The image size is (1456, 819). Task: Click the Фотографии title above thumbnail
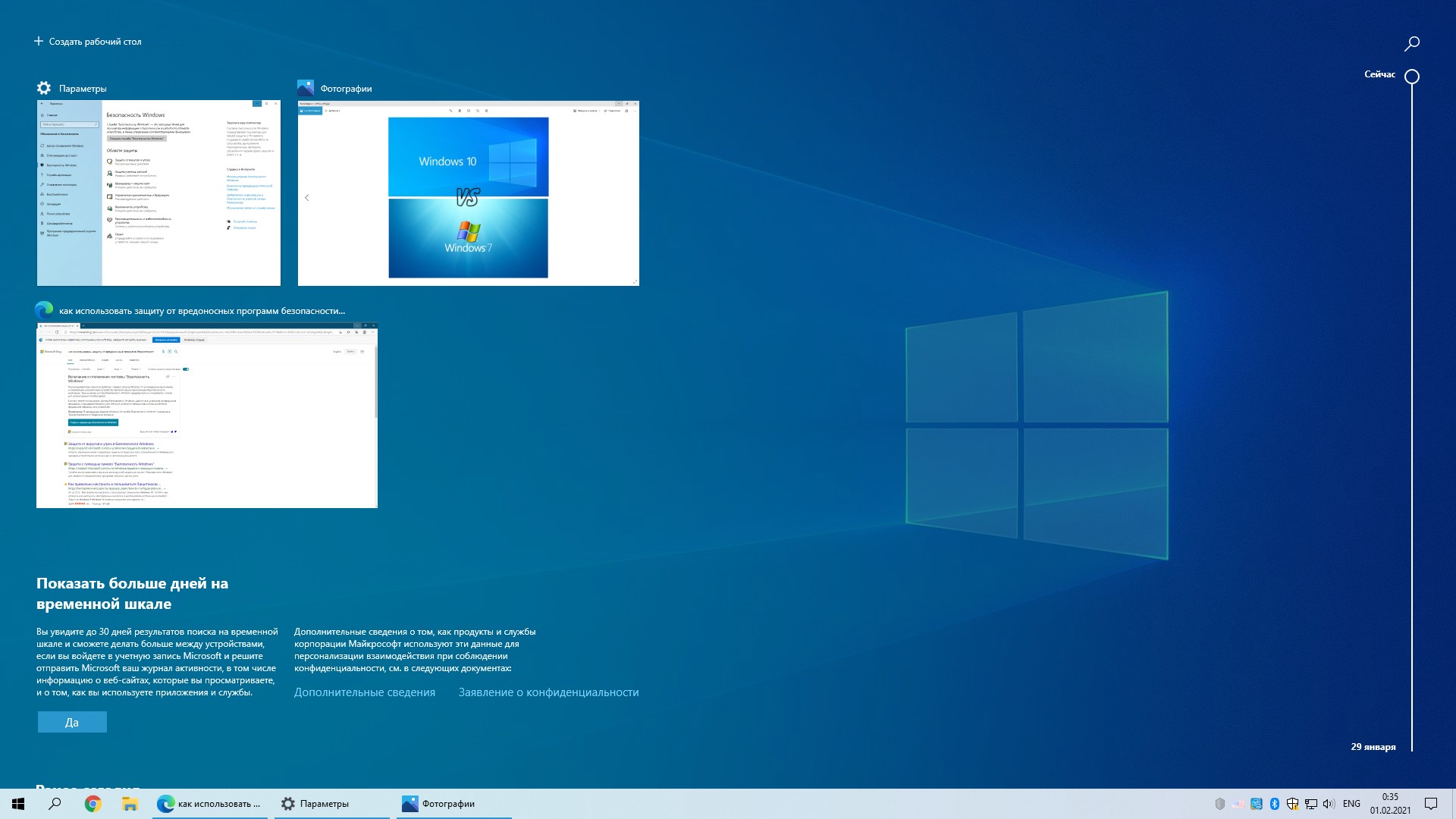coord(346,89)
